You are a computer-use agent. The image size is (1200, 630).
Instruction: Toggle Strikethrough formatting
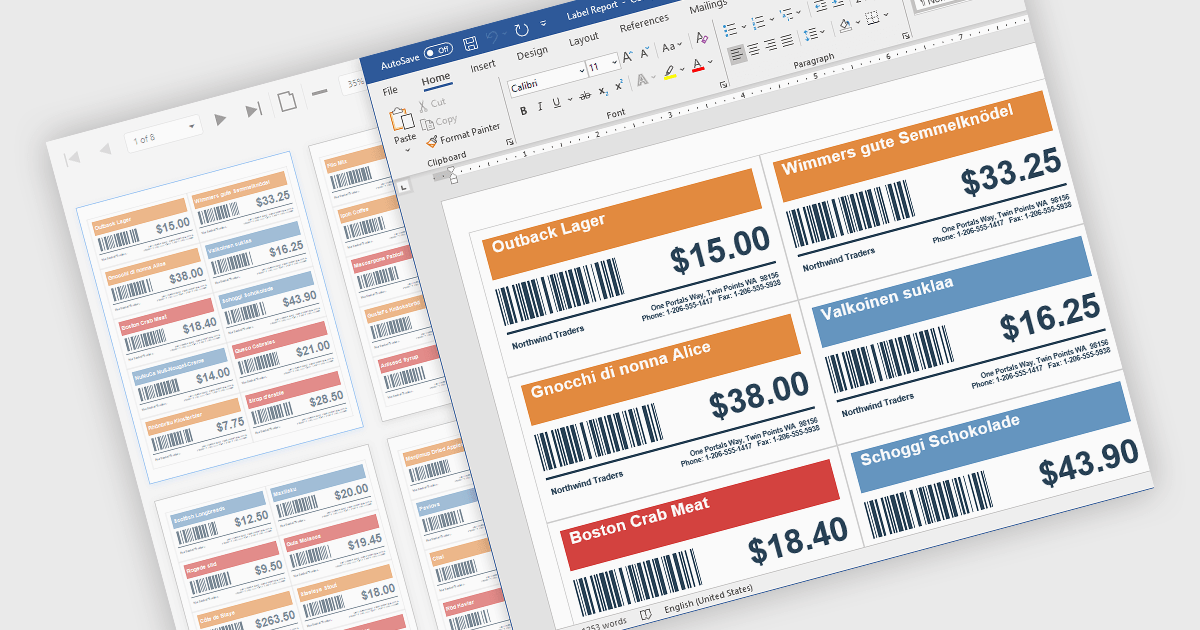pyautogui.click(x=583, y=95)
